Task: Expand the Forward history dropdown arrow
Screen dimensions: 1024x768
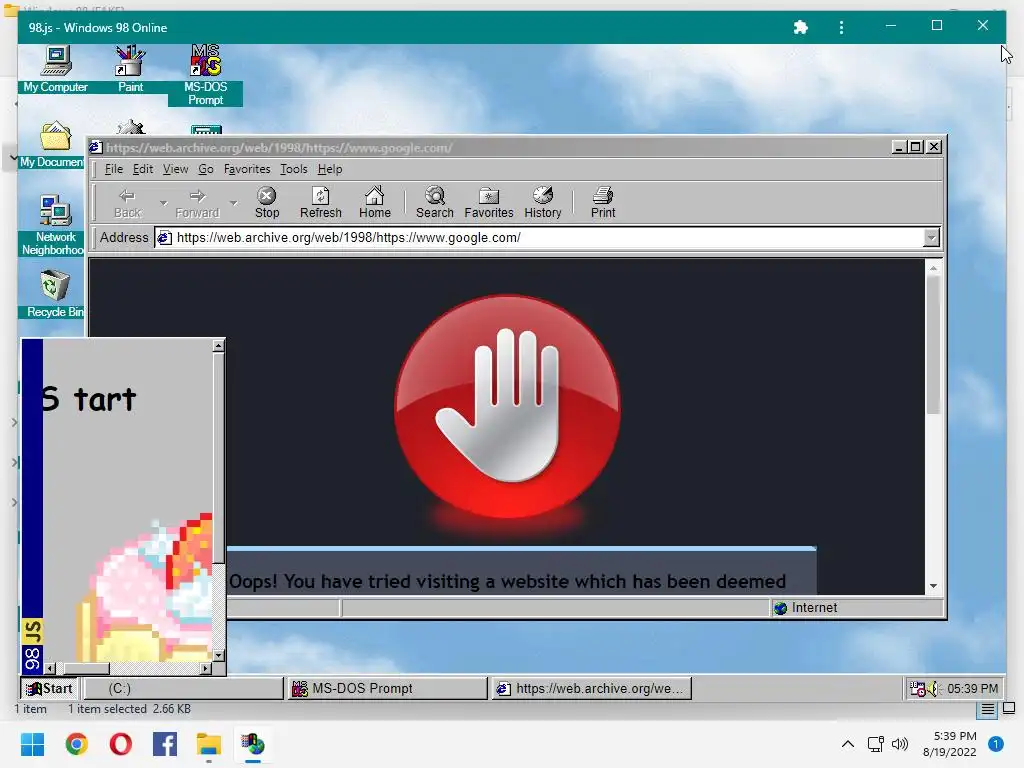Action: click(x=234, y=202)
